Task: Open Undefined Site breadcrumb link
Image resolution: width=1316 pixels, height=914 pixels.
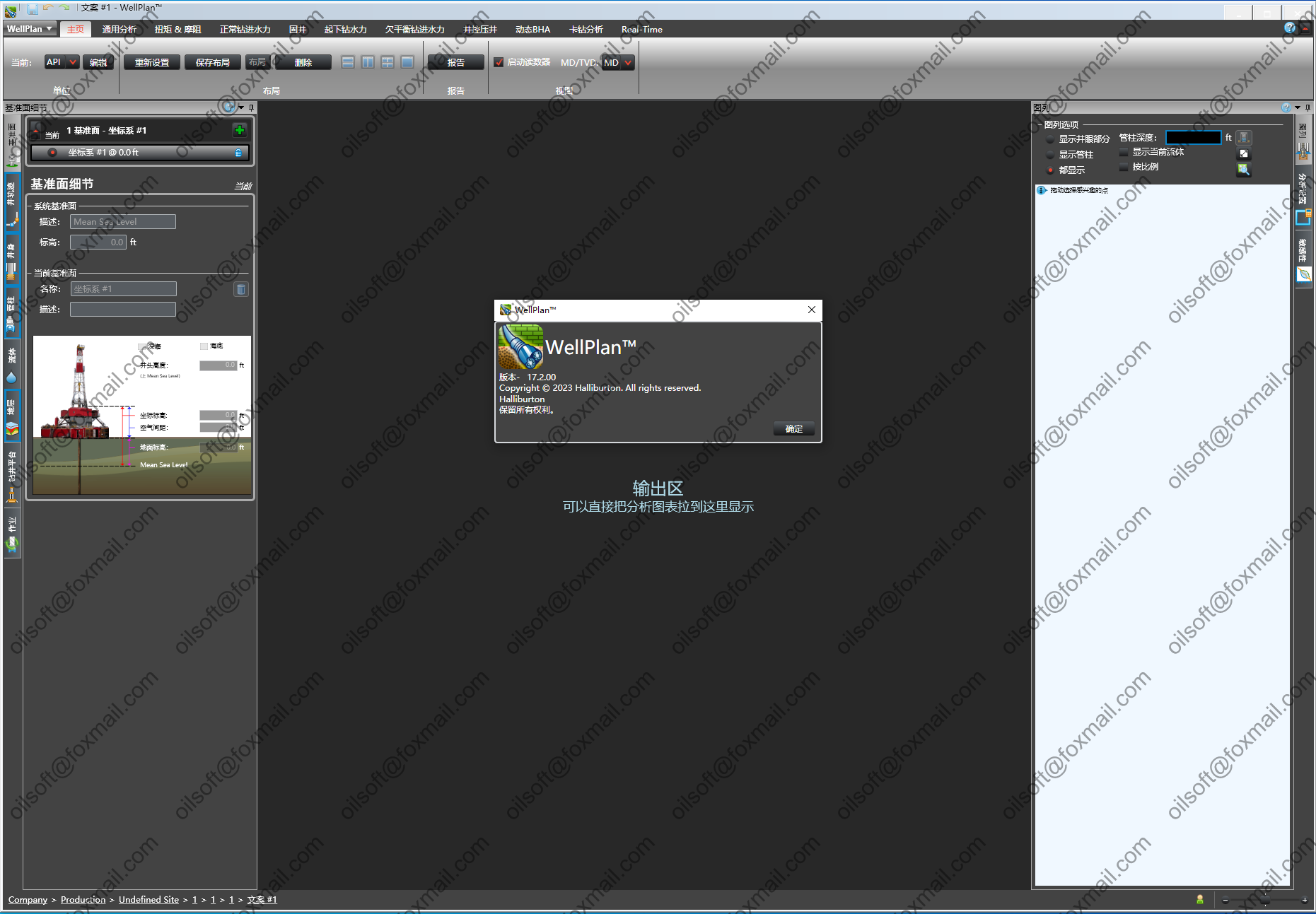Action: coord(149,900)
